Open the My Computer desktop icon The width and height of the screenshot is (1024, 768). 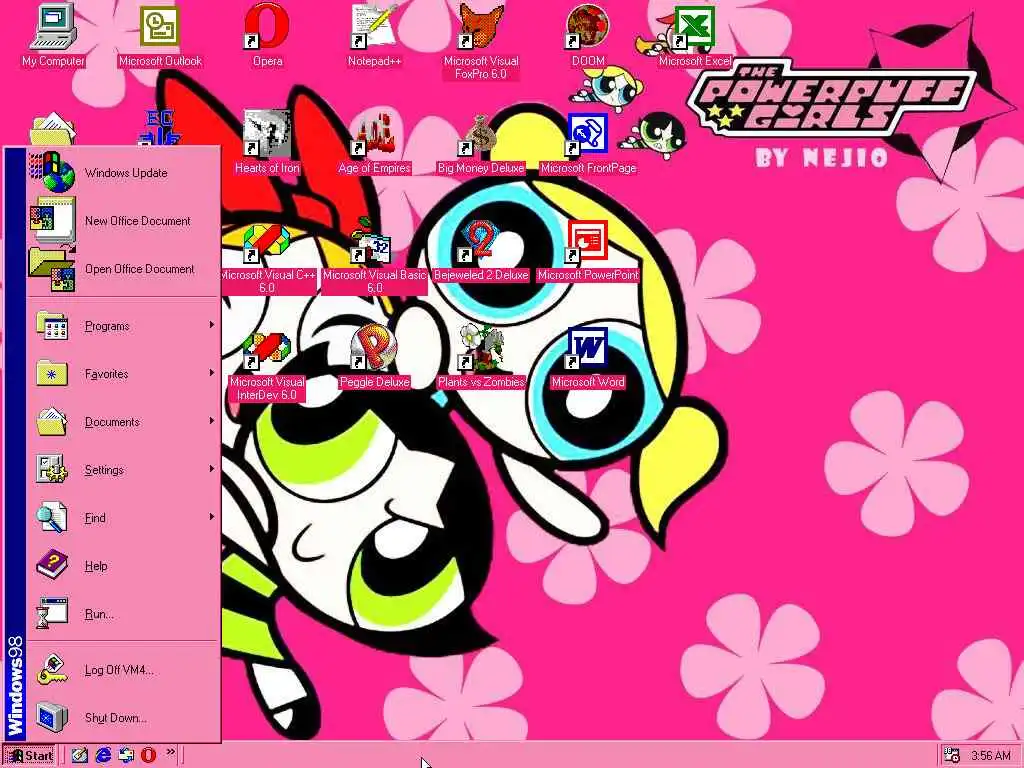(53, 36)
